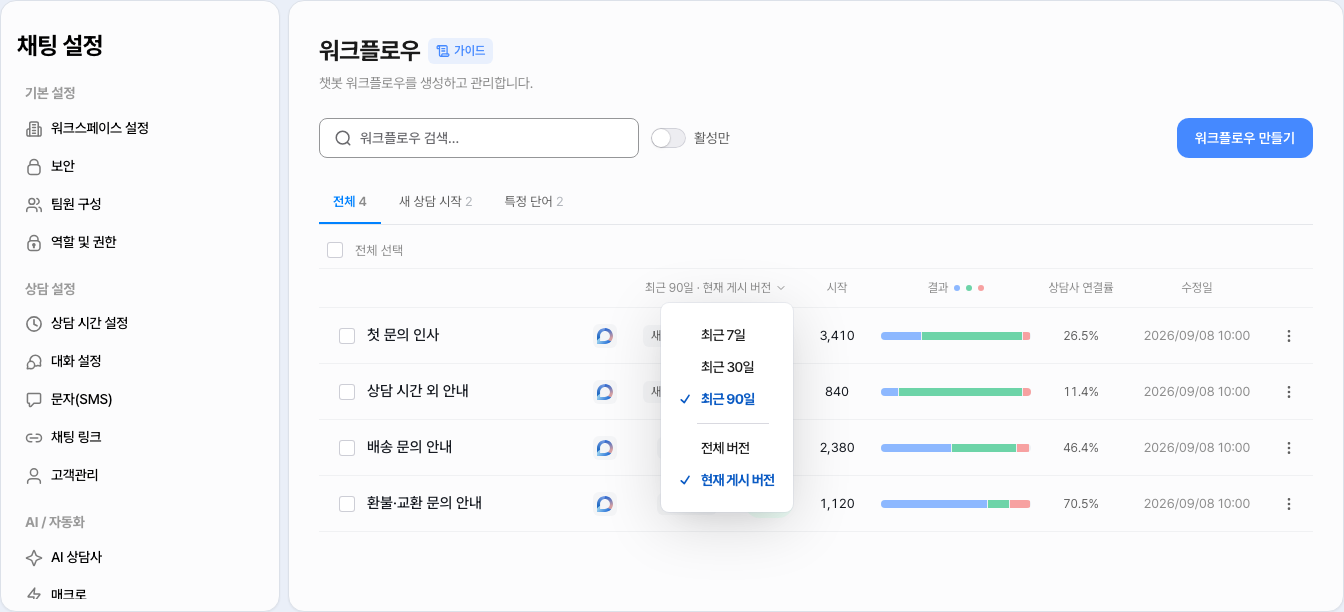Choose 현재 게시 버전 option
Viewport: 1344px width, 612px height.
(x=727, y=480)
